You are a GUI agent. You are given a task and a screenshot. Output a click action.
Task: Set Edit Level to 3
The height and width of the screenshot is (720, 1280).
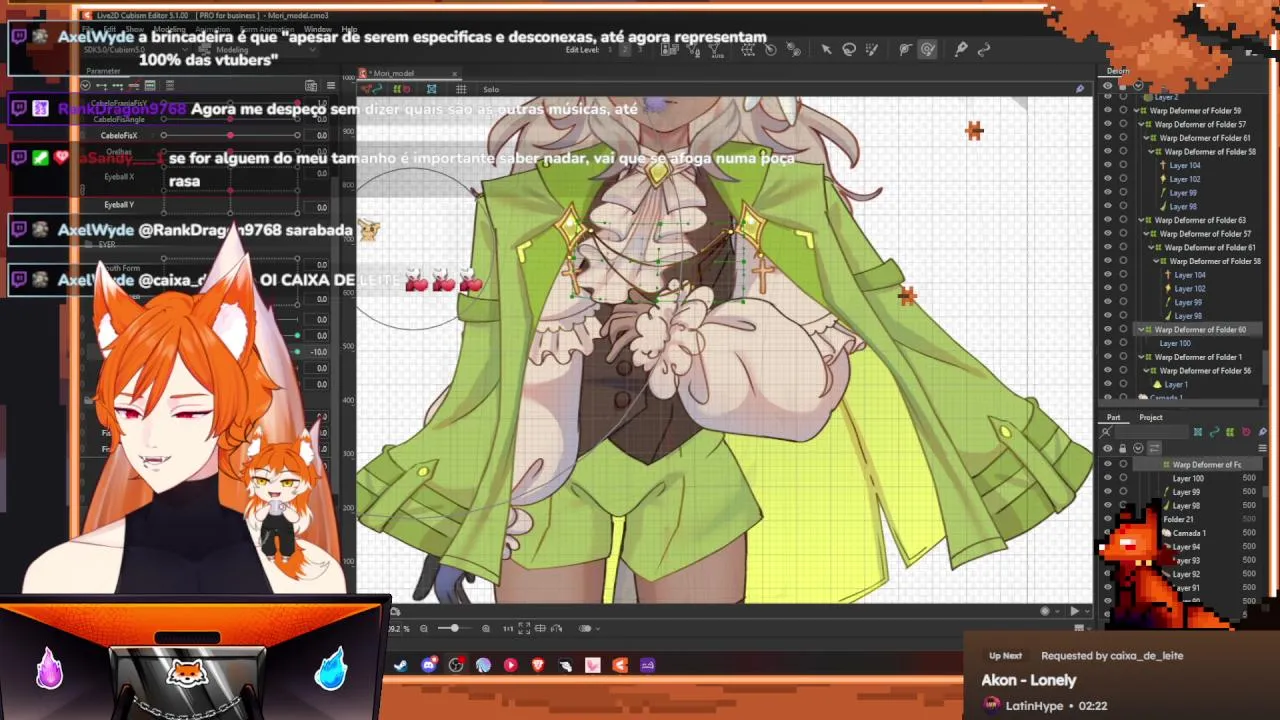[x=640, y=49]
